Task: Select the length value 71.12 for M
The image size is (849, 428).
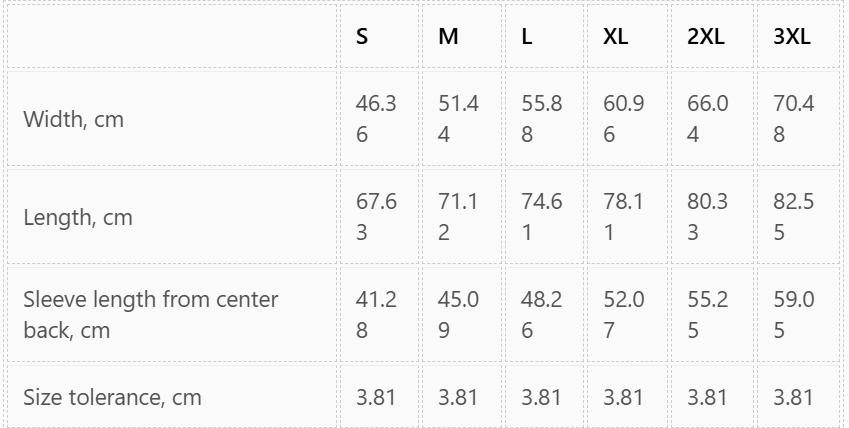Action: tap(458, 217)
